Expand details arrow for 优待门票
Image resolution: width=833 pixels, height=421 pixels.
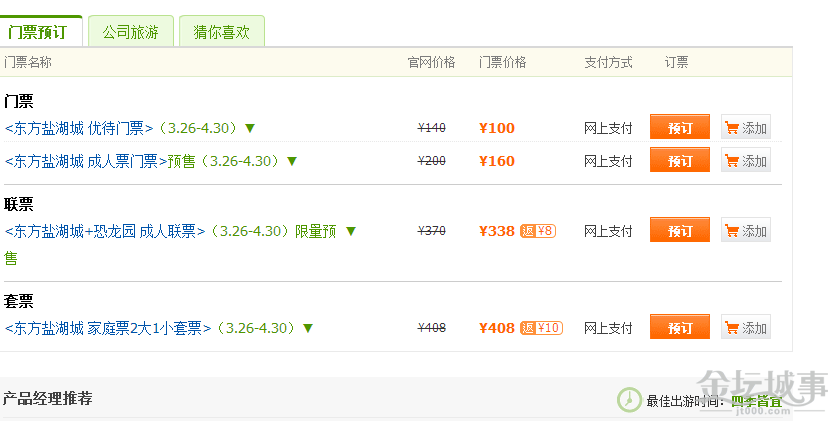point(250,128)
